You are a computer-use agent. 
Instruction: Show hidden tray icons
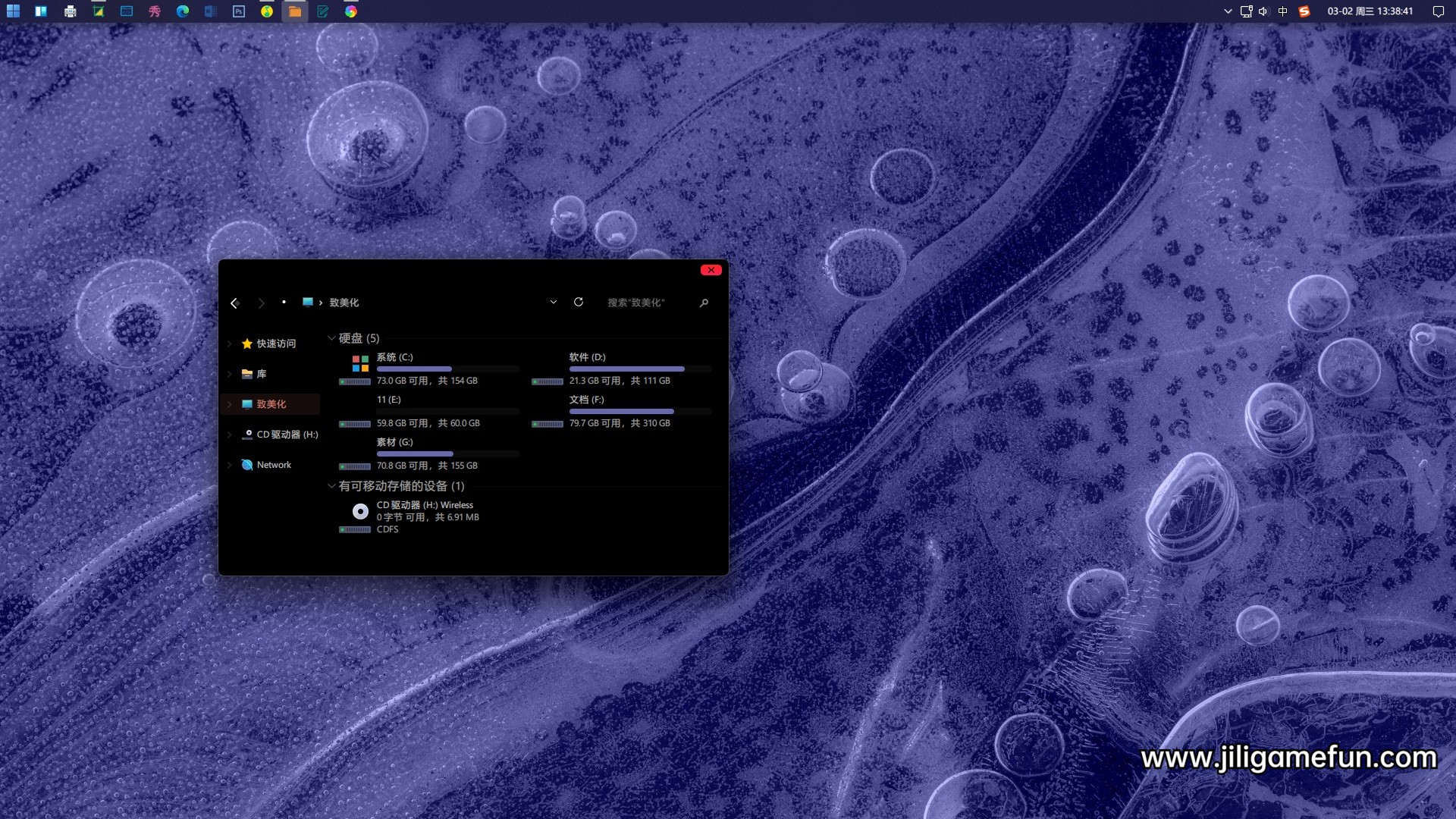(1228, 11)
